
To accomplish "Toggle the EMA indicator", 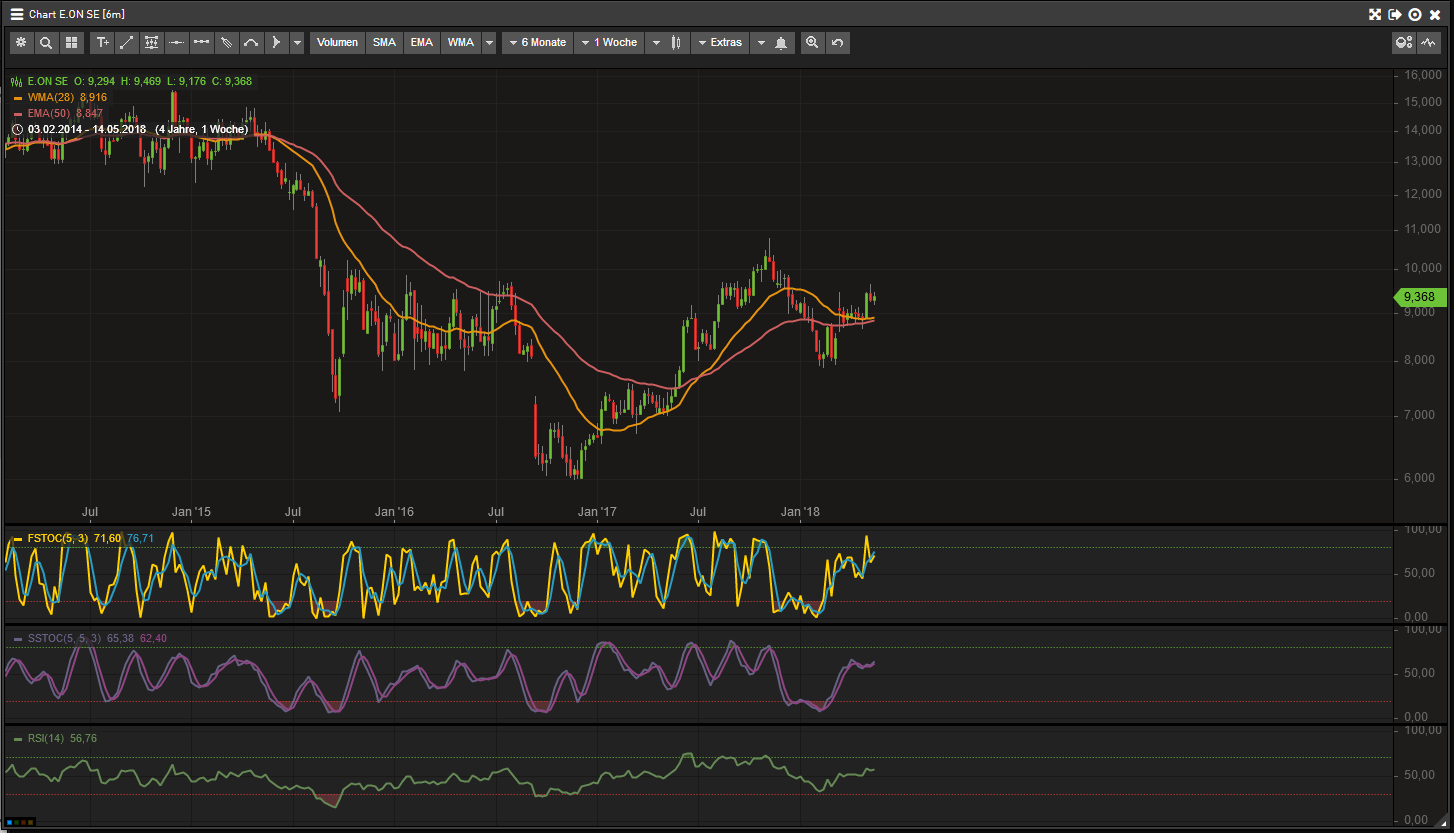I will tap(422, 43).
